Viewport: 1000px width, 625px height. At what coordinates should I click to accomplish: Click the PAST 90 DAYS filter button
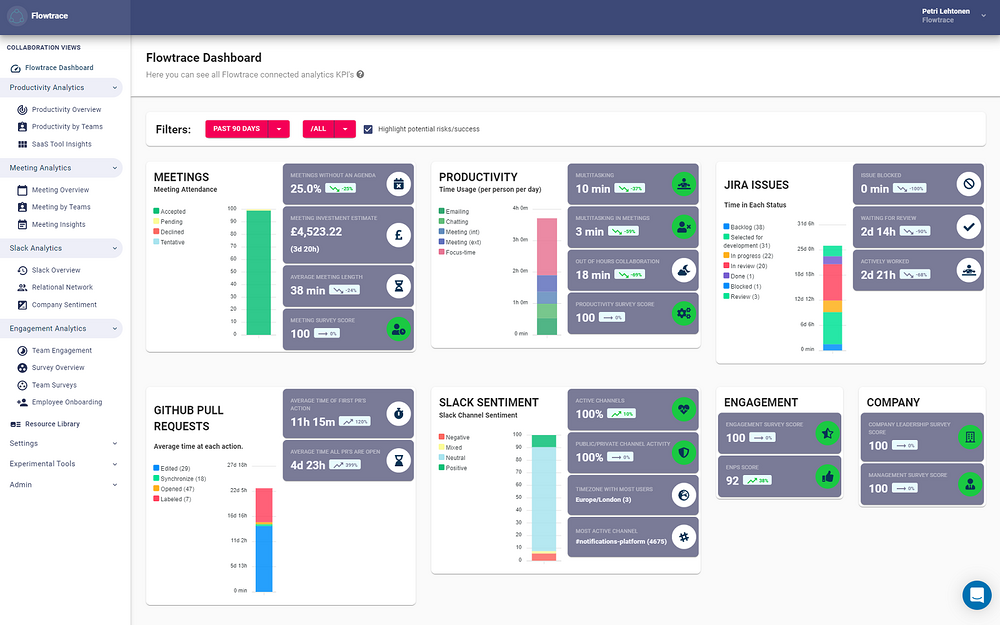(x=237, y=129)
